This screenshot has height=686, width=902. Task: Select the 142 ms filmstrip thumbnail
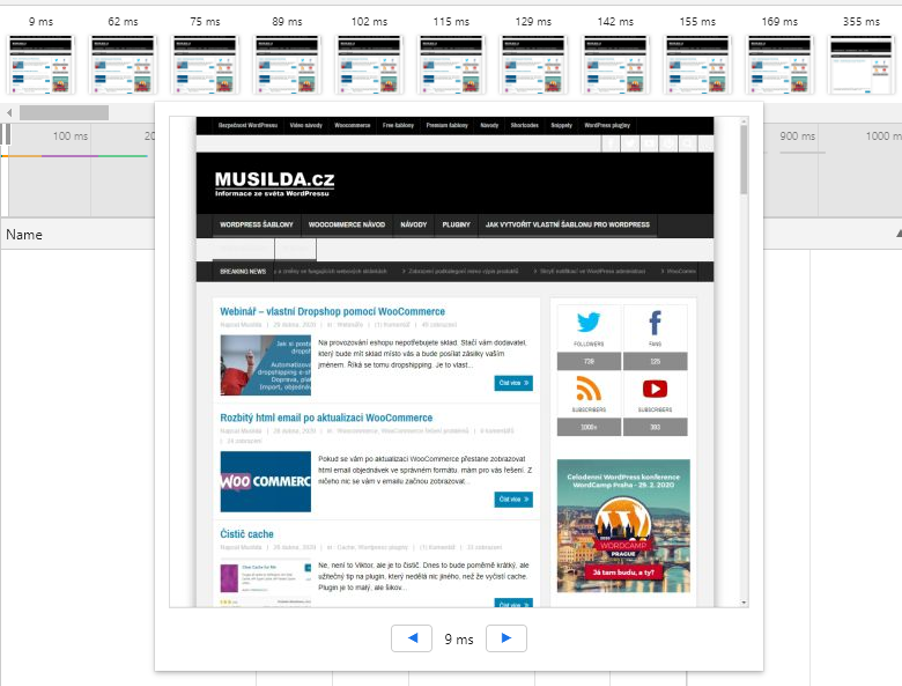pyautogui.click(x=616, y=64)
